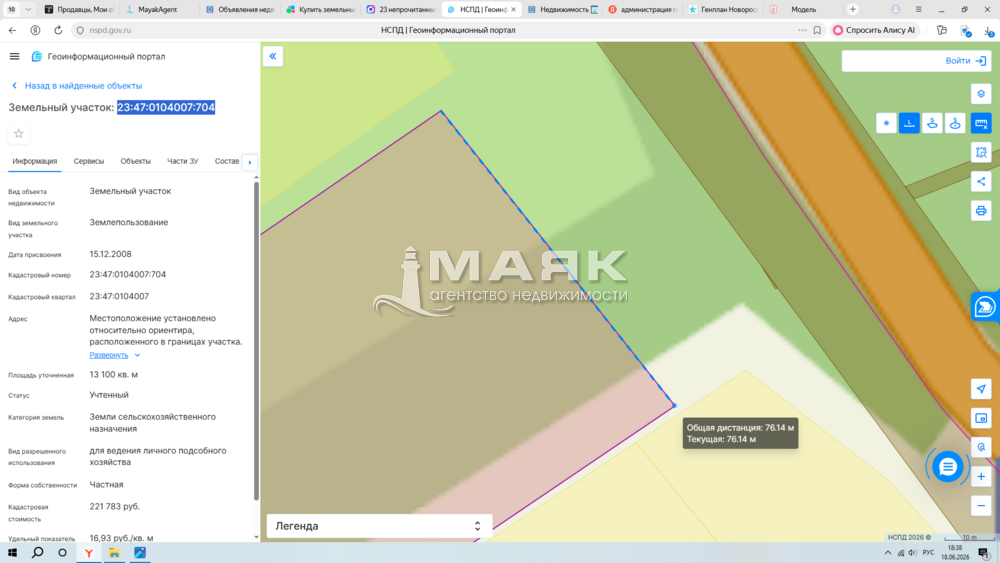1000x563 pixels.
Task: Click the date value 15.12.2008
Action: 110,254
